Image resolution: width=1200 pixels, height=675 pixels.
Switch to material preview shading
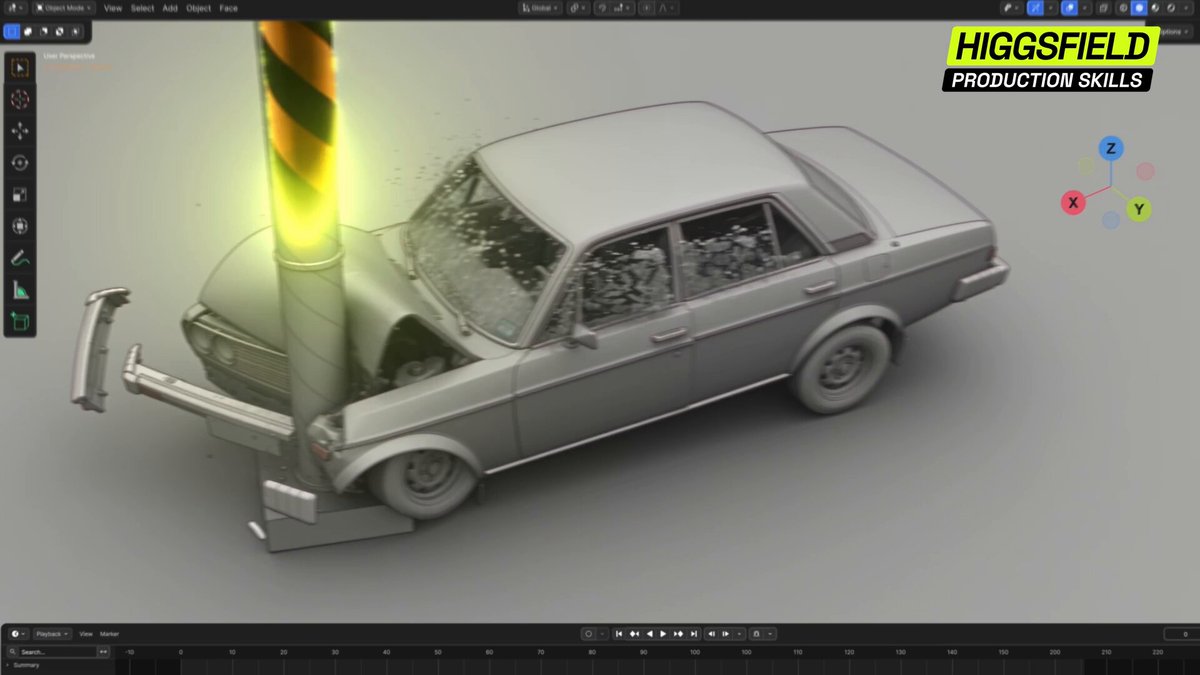click(x=1153, y=8)
